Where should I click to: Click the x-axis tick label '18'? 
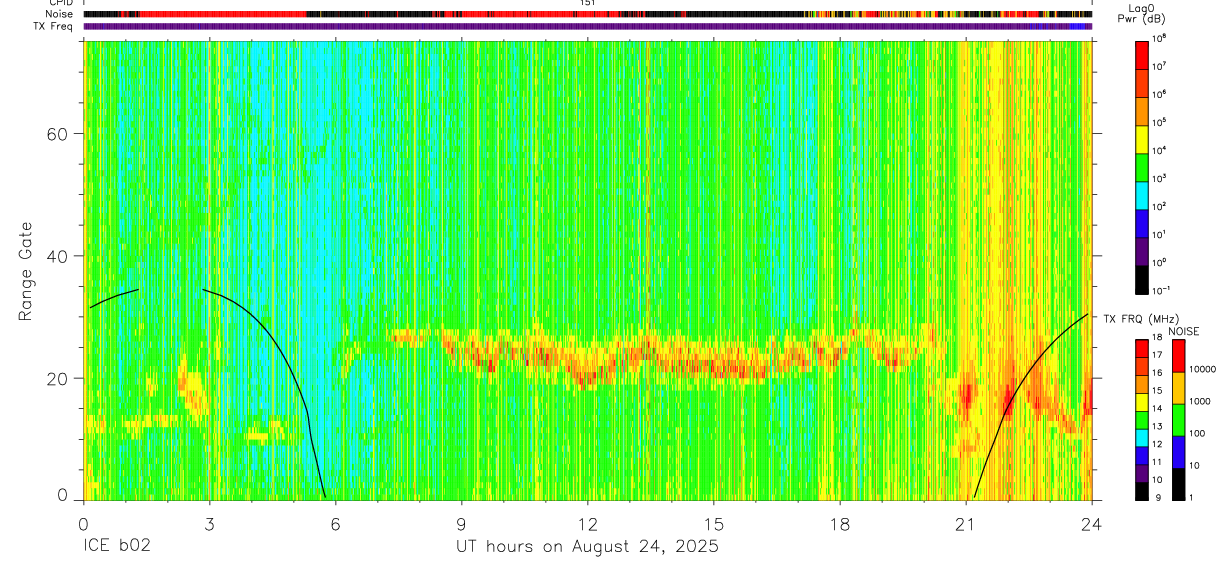839,522
